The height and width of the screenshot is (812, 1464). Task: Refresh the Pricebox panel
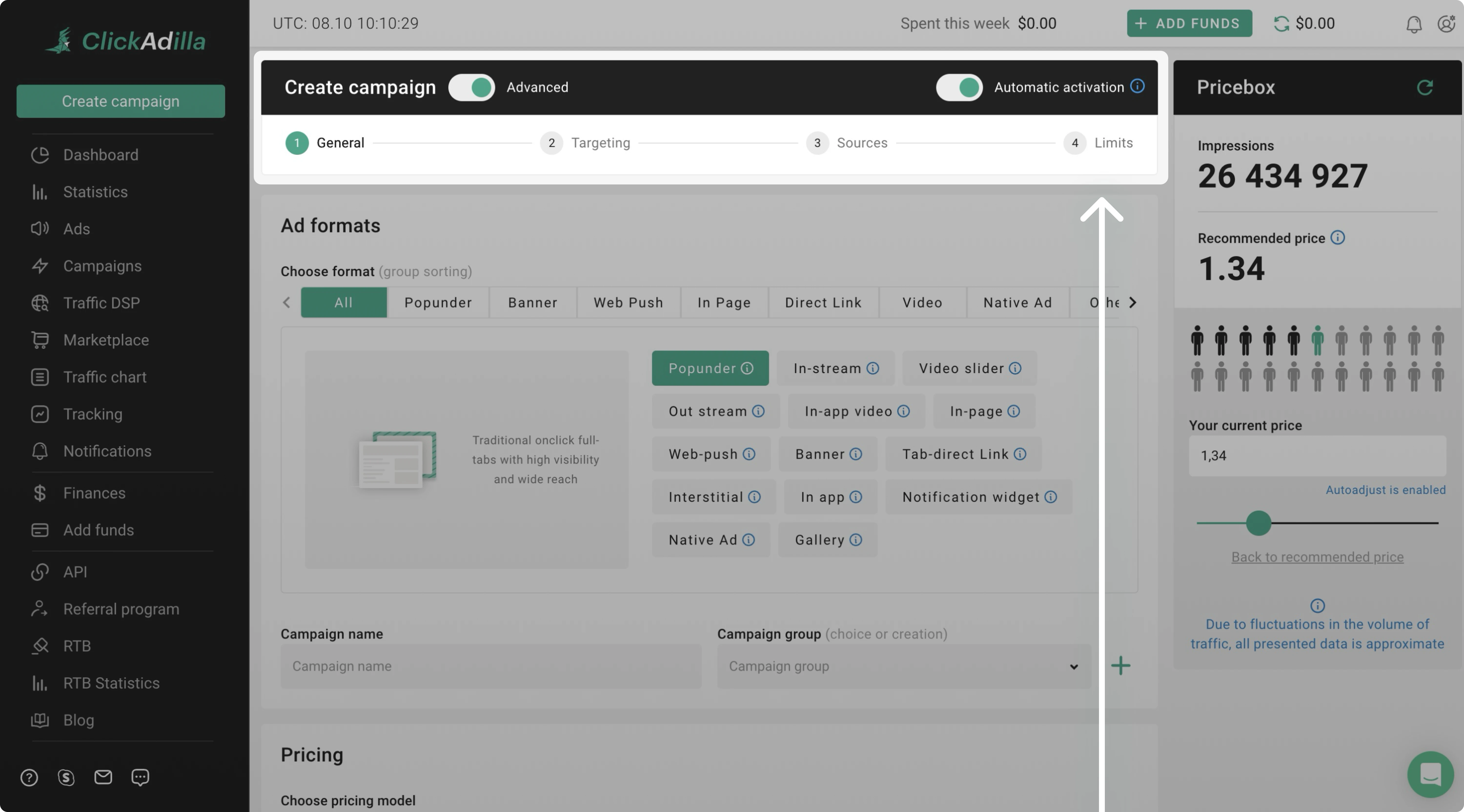tap(1424, 88)
